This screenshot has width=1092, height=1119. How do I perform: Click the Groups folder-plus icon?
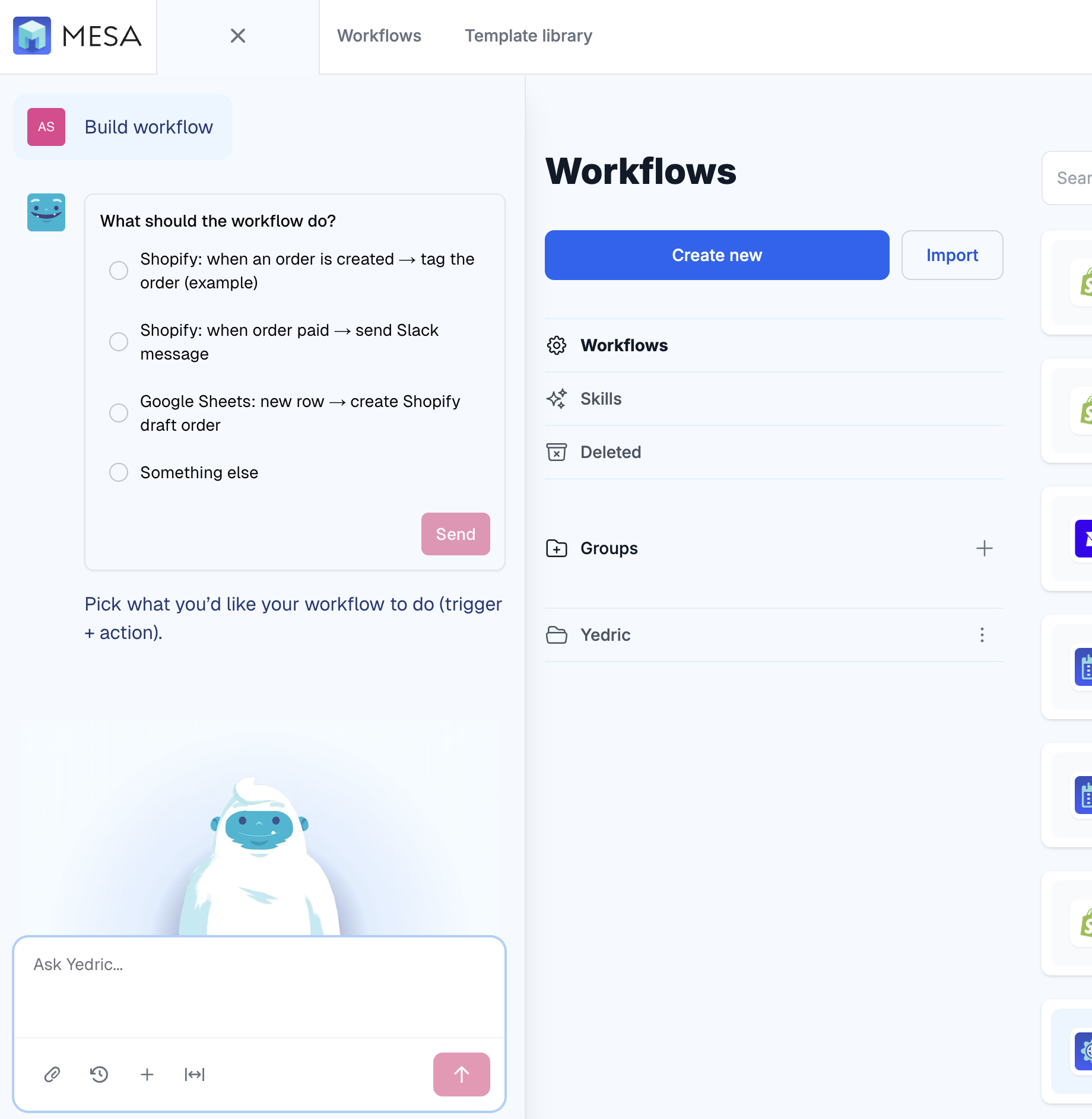pos(557,548)
